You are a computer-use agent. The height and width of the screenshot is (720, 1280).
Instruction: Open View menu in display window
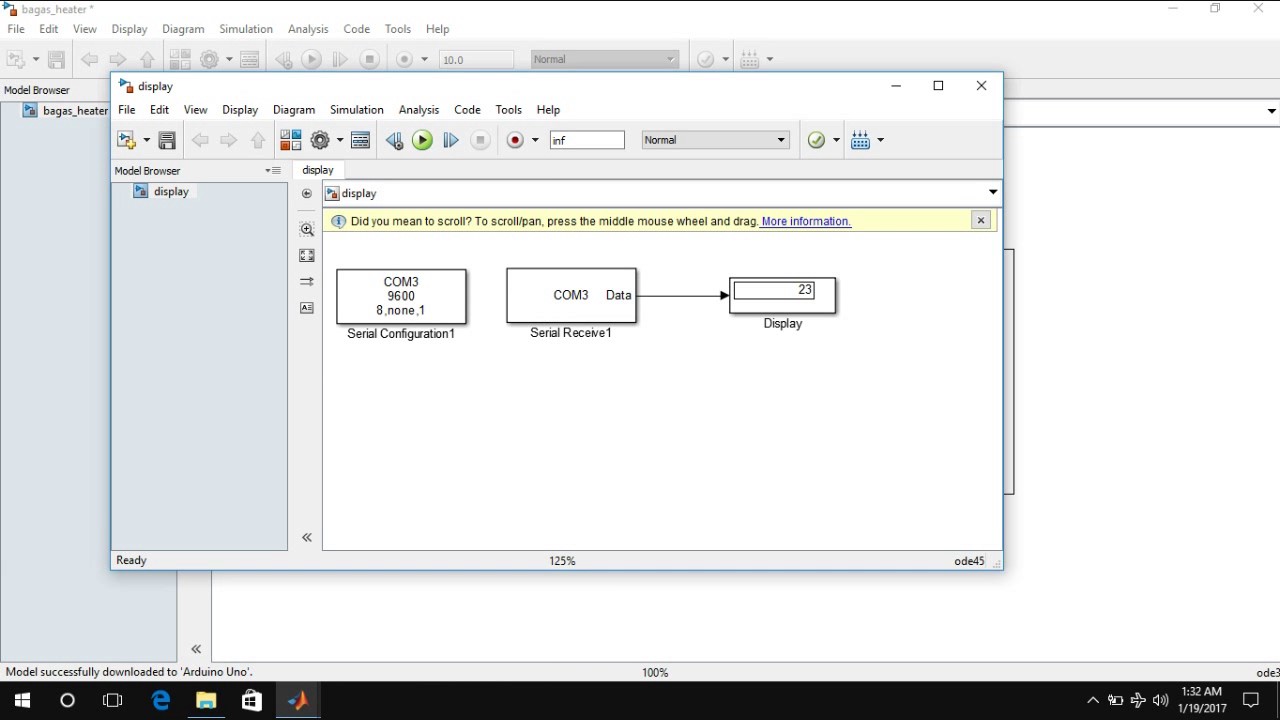(195, 109)
